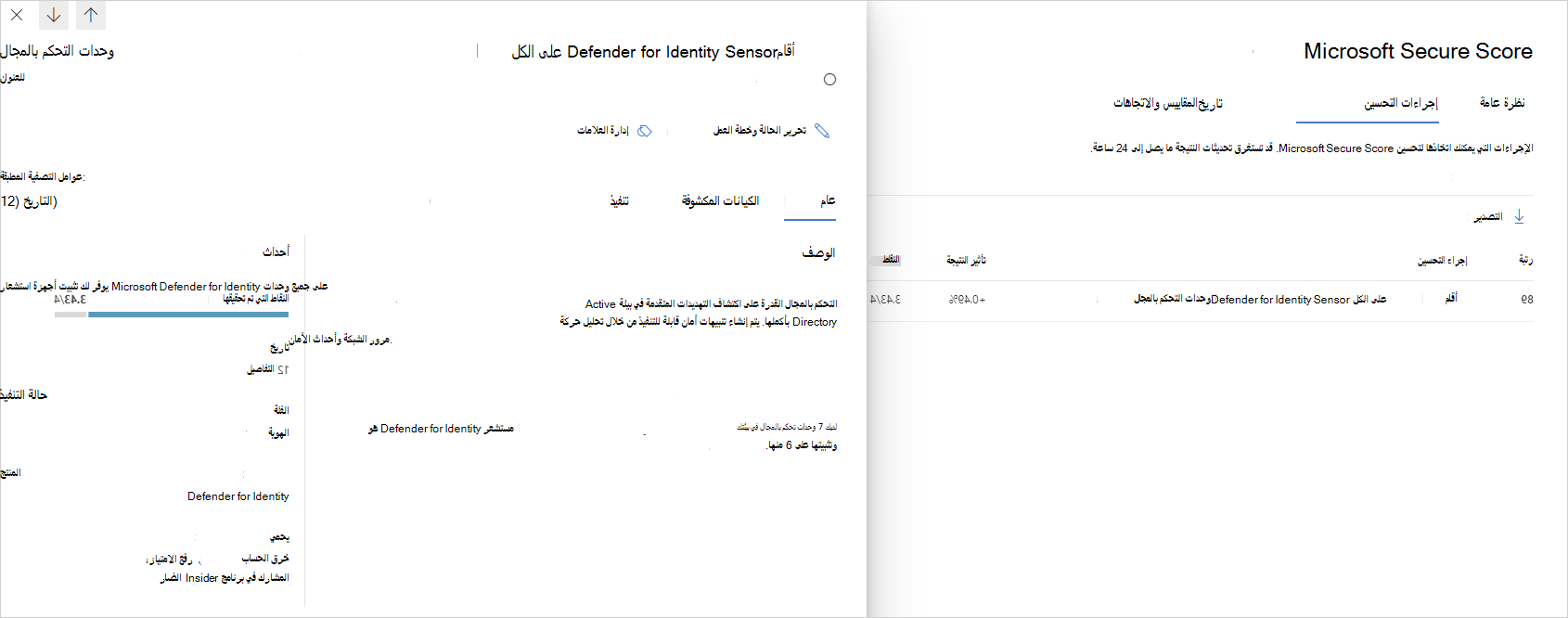
Task: Open the Defender for Identity Sensor table row
Action: (x=1201, y=300)
